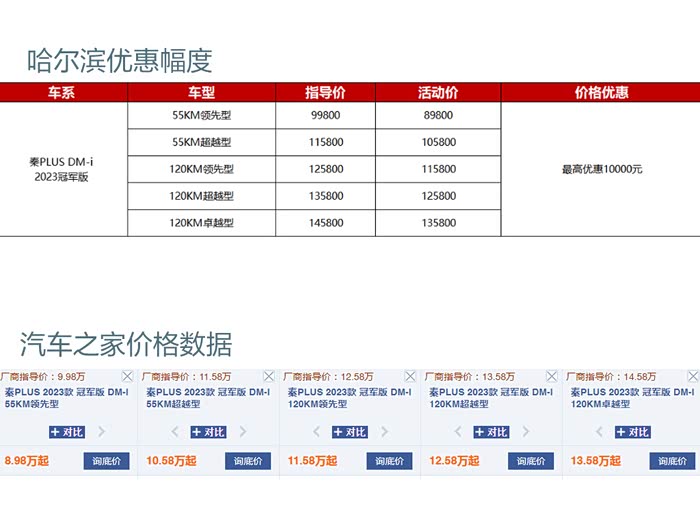Click 询底价 for the 13.58万起 card

672,461
